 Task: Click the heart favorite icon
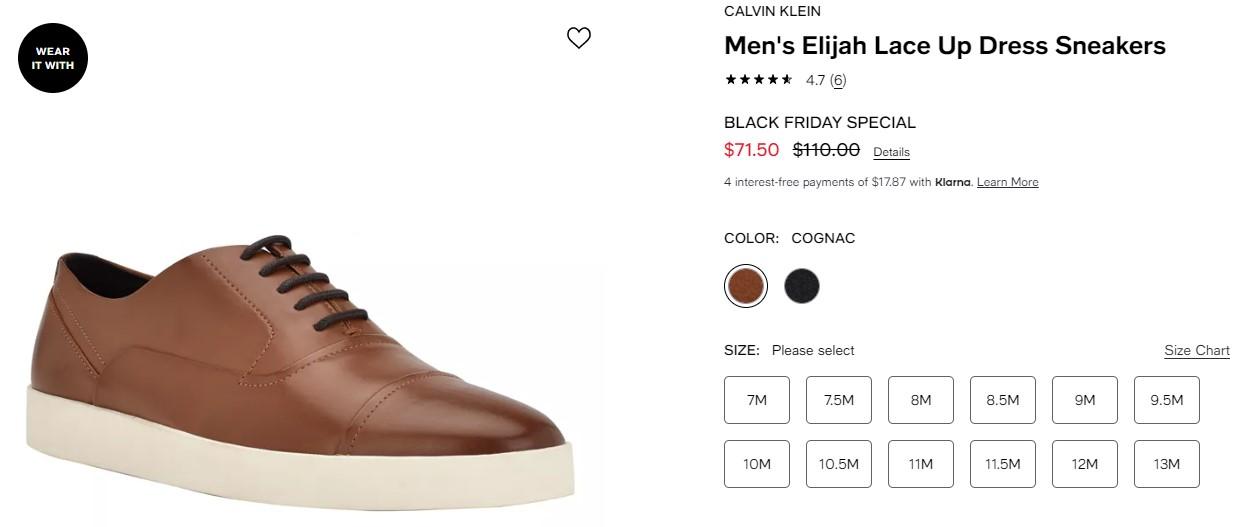[x=579, y=38]
